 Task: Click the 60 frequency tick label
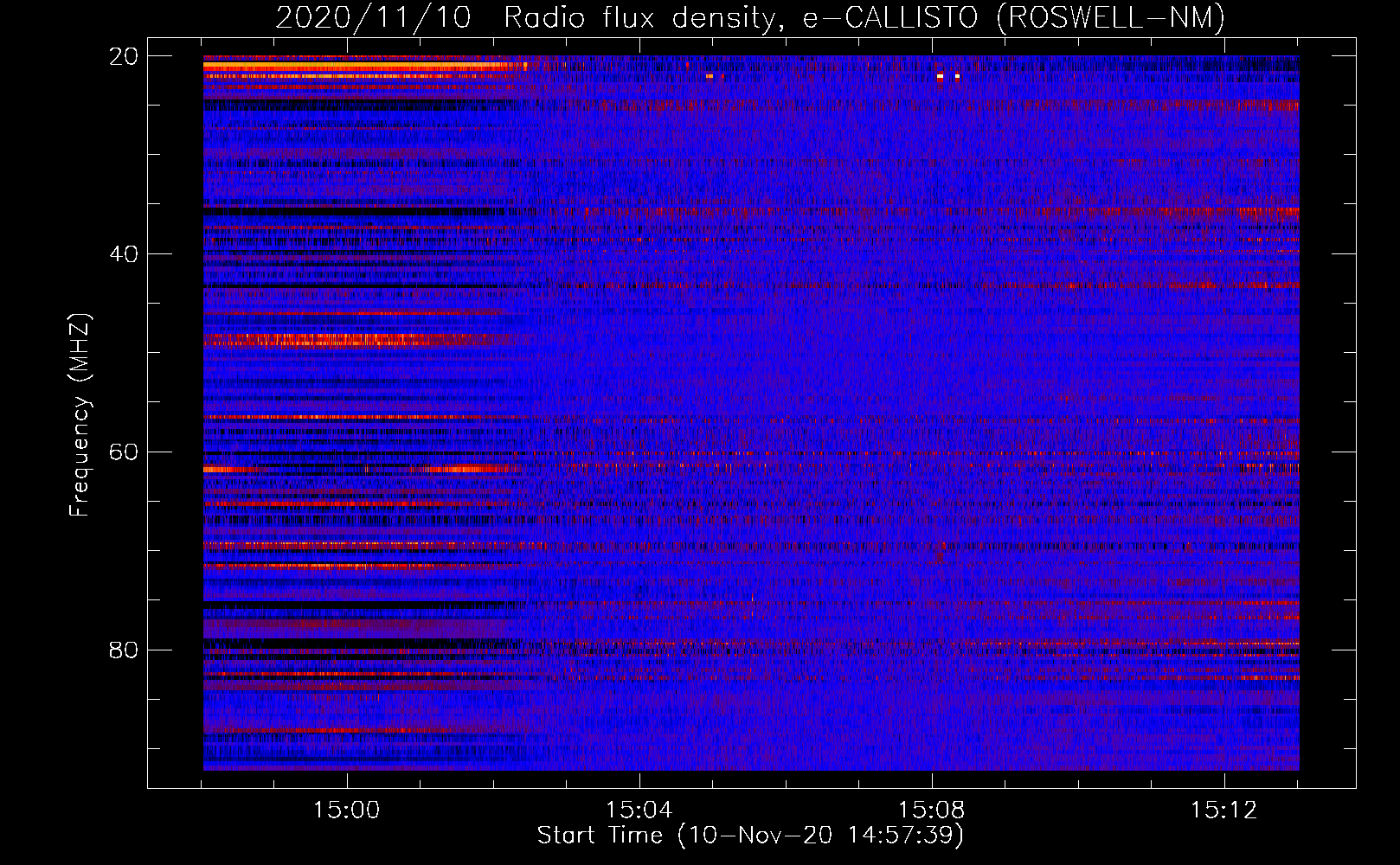[124, 452]
